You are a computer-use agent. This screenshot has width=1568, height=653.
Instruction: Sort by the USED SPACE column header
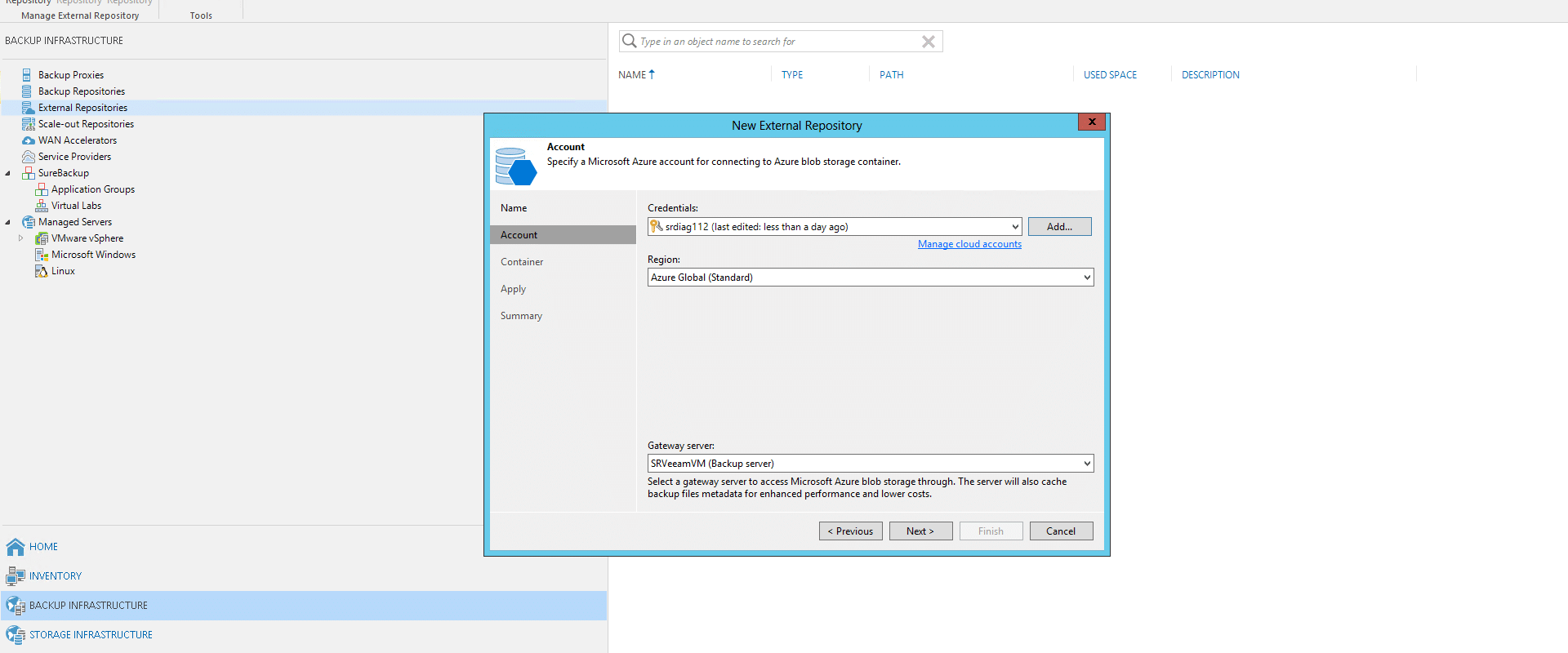[x=1110, y=75]
